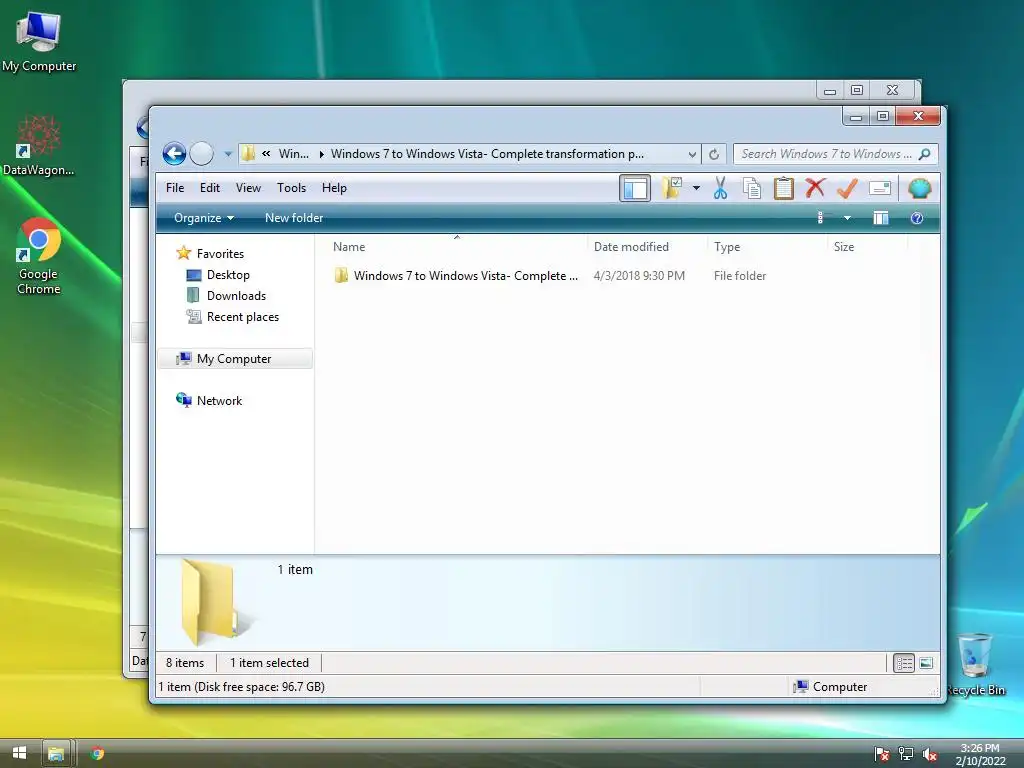Expand the dropdown next to folder options icon
The image size is (1024, 768).
(x=696, y=188)
